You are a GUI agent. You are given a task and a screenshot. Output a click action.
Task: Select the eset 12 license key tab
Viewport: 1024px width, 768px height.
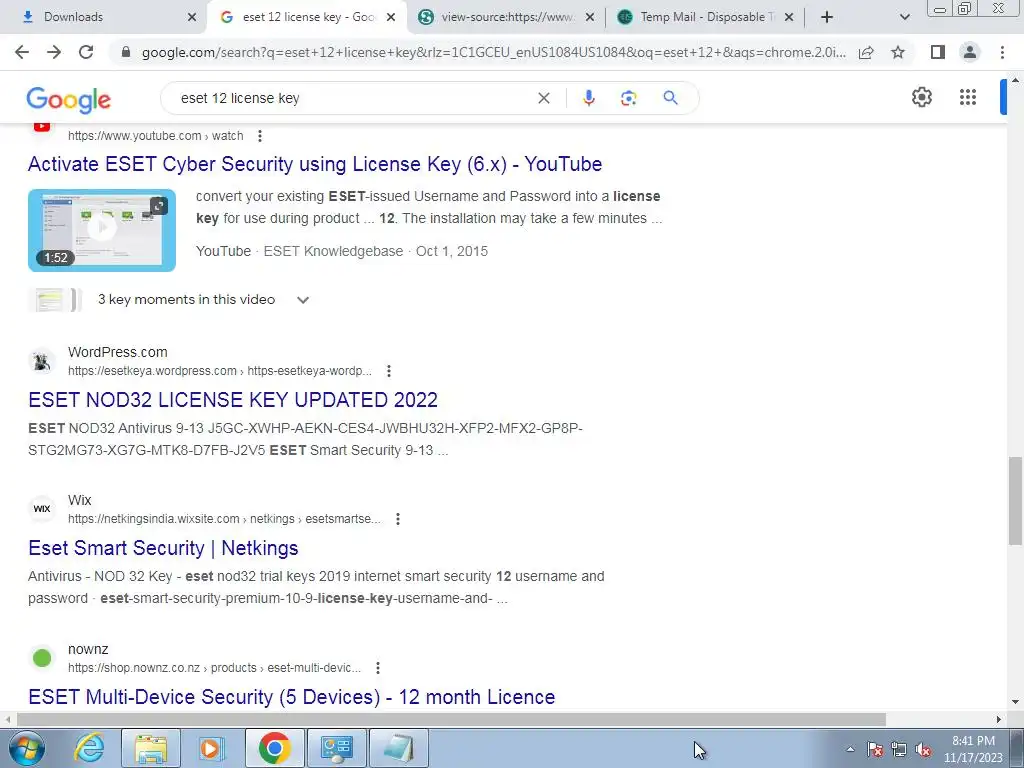click(x=306, y=17)
